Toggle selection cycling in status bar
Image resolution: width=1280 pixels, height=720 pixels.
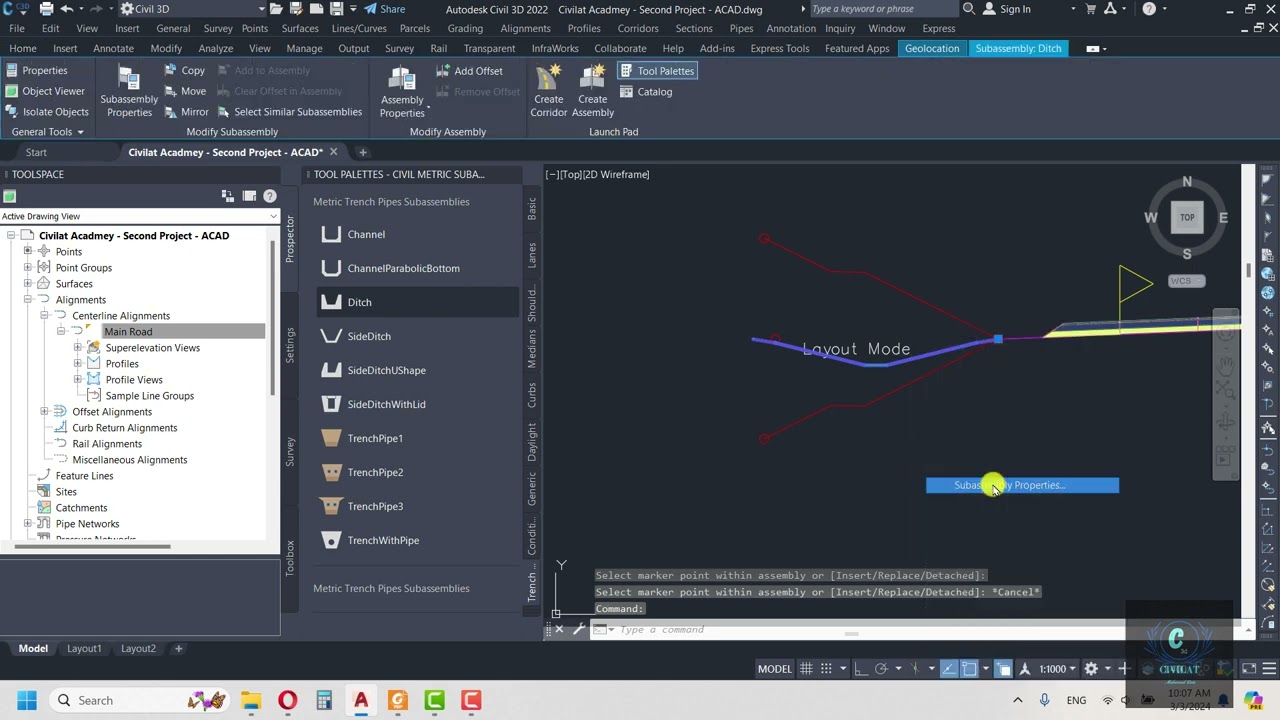pyautogui.click(x=1004, y=669)
